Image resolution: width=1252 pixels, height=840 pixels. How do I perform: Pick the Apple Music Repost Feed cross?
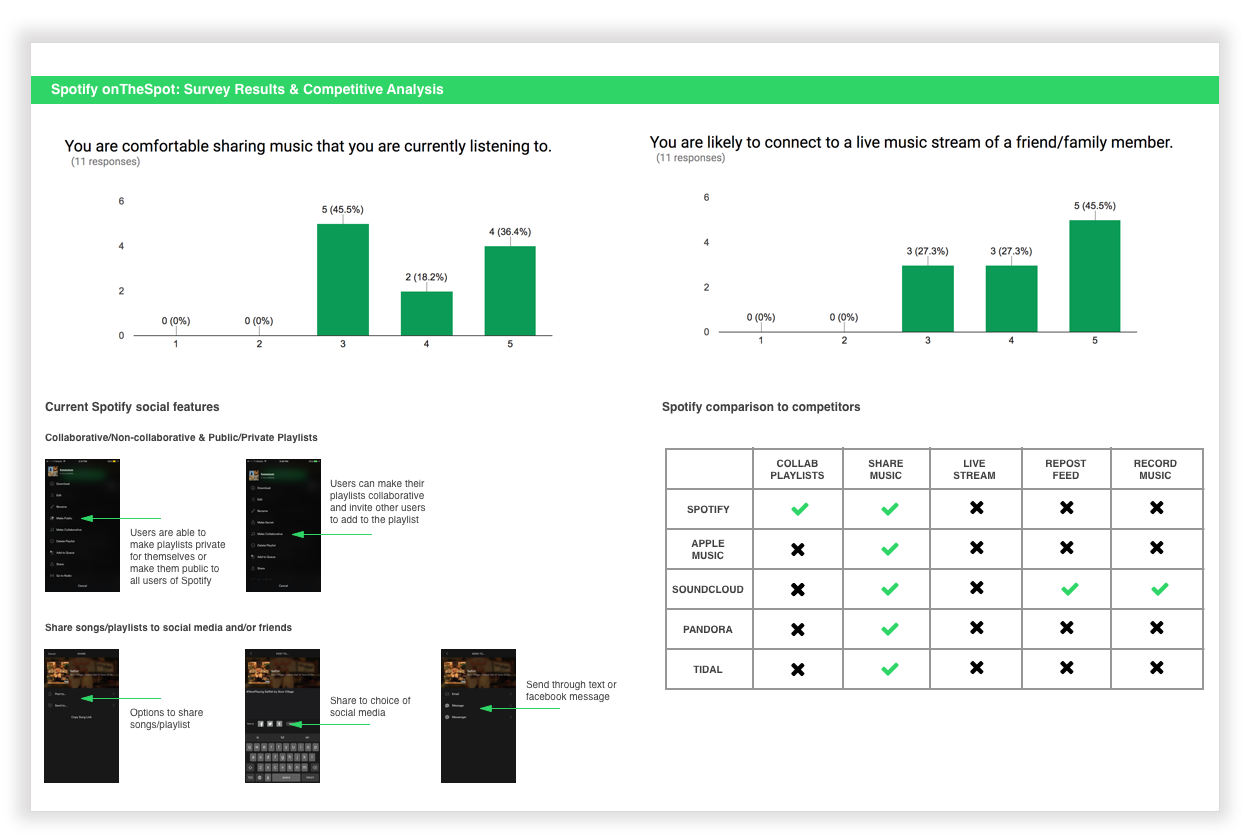(1067, 548)
